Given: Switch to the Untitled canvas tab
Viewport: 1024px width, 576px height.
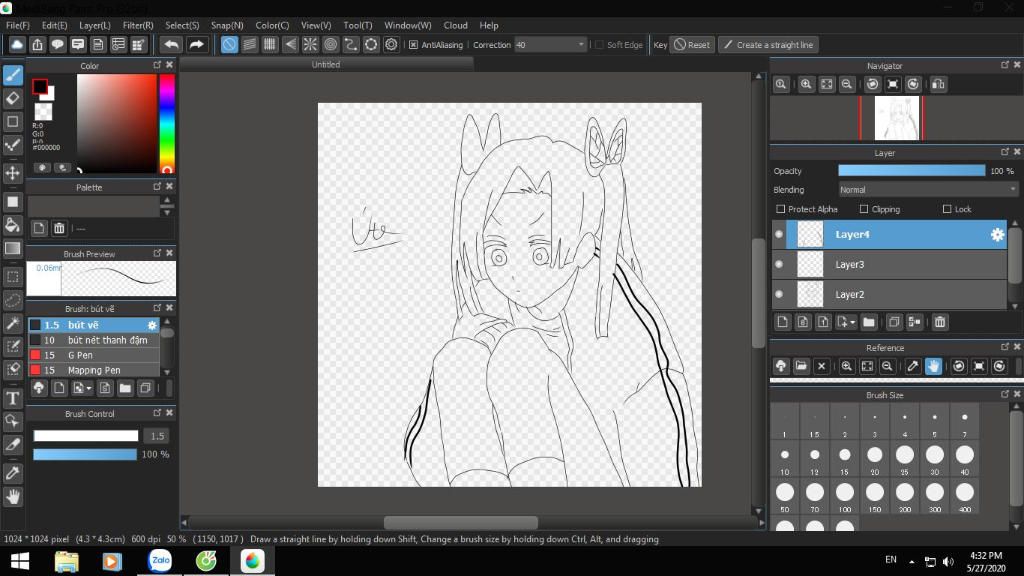Looking at the screenshot, I should pyautogui.click(x=326, y=64).
